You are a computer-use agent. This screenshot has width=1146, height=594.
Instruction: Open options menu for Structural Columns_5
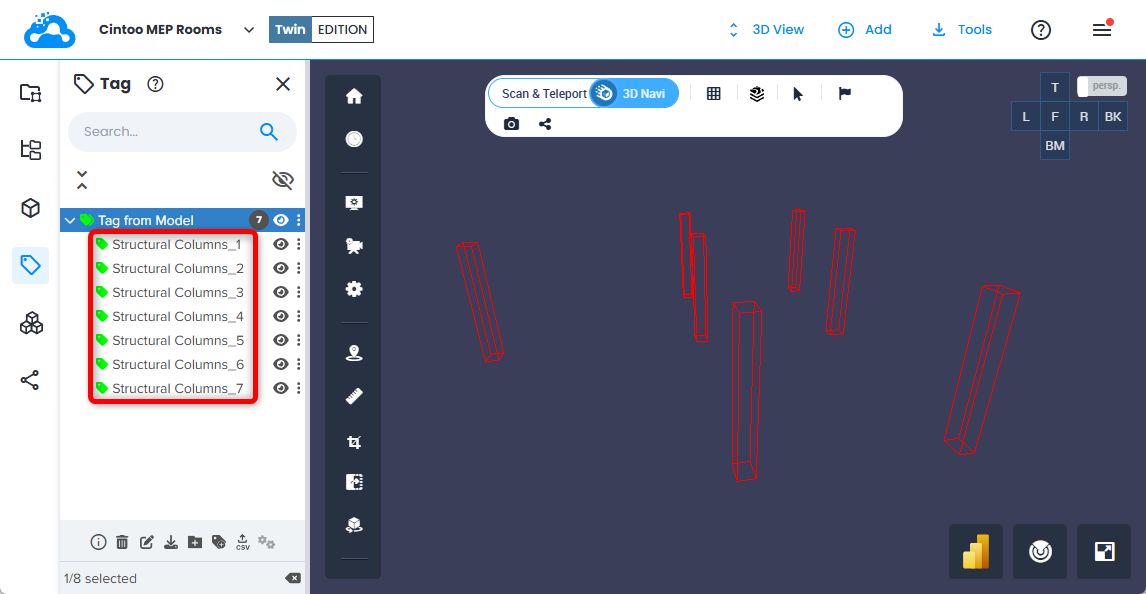coord(298,340)
